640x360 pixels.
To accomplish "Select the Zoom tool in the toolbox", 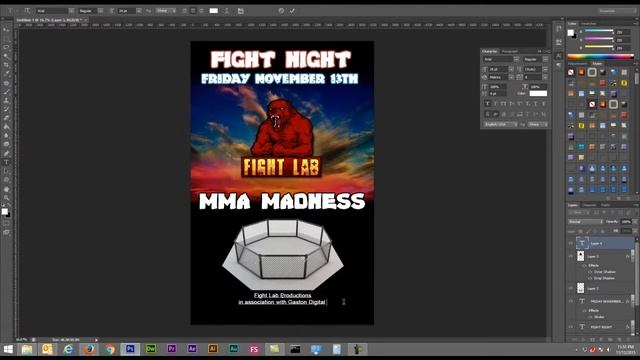I will pos(6,198).
